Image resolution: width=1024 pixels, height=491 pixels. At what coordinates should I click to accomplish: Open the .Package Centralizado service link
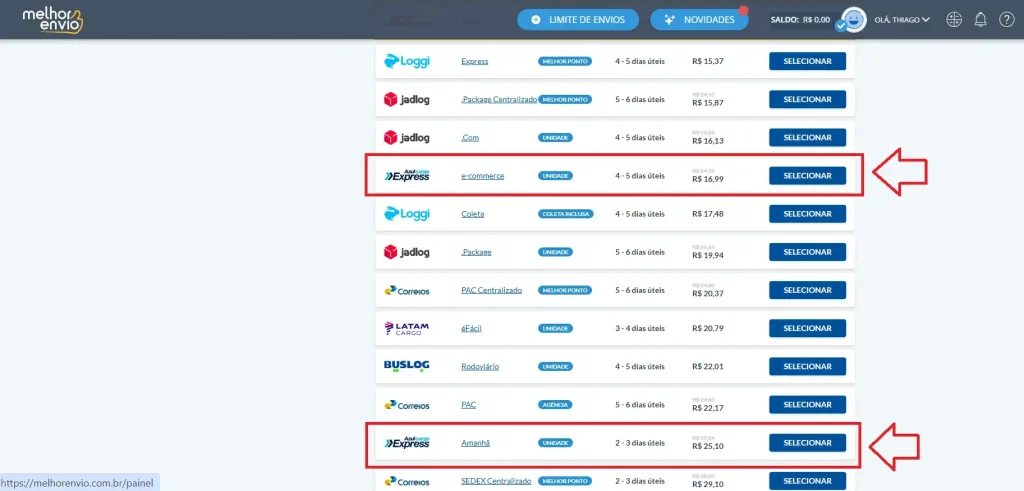pyautogui.click(x=499, y=99)
